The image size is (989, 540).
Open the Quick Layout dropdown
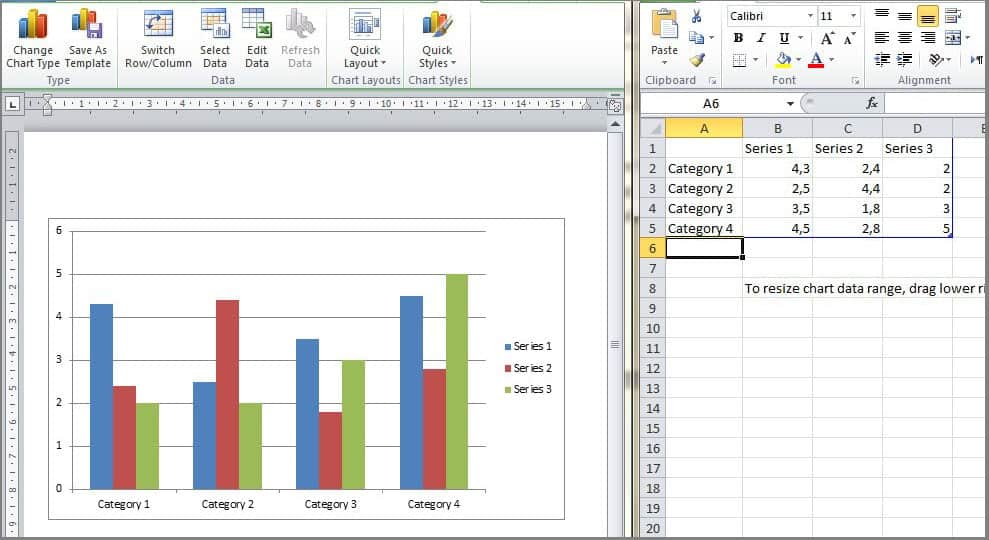pyautogui.click(x=365, y=39)
